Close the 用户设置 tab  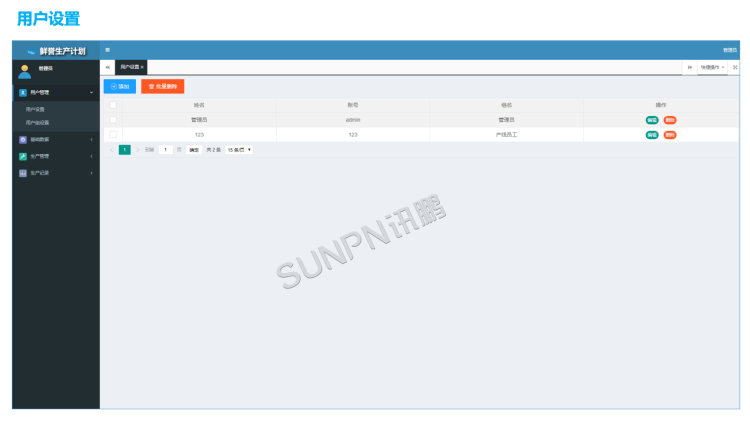143,67
